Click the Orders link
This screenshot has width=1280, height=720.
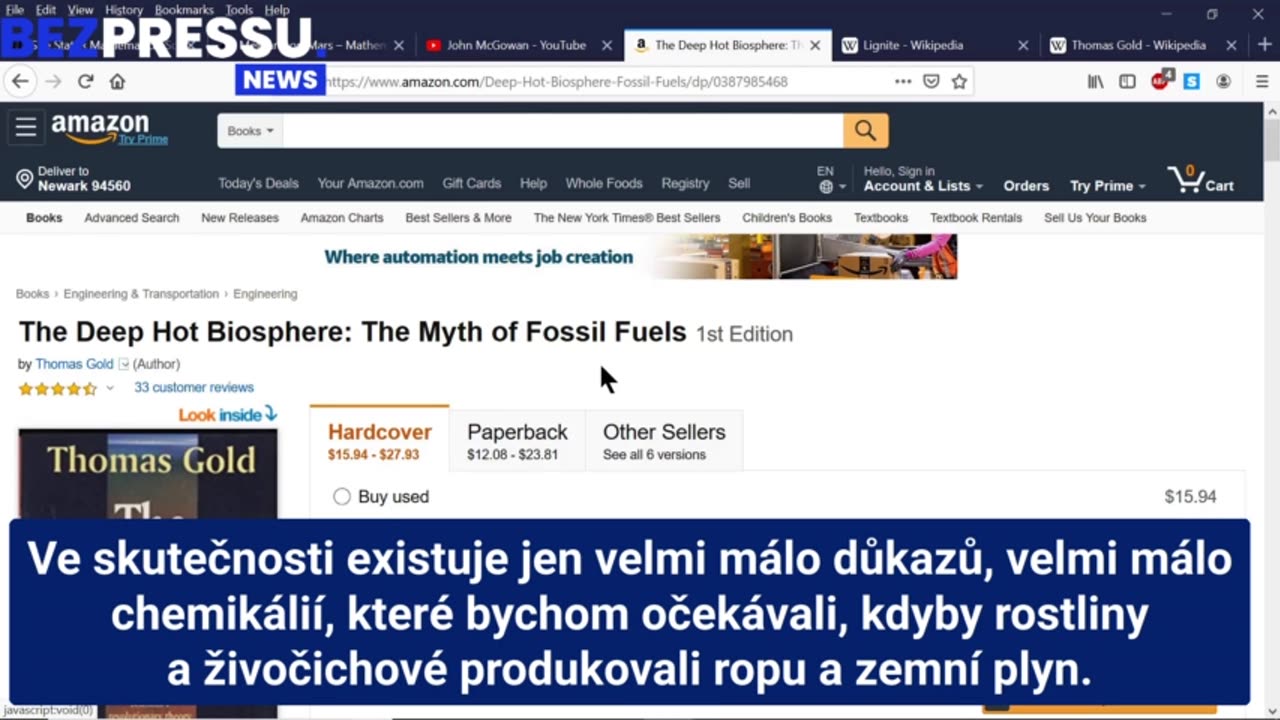pos(1026,186)
